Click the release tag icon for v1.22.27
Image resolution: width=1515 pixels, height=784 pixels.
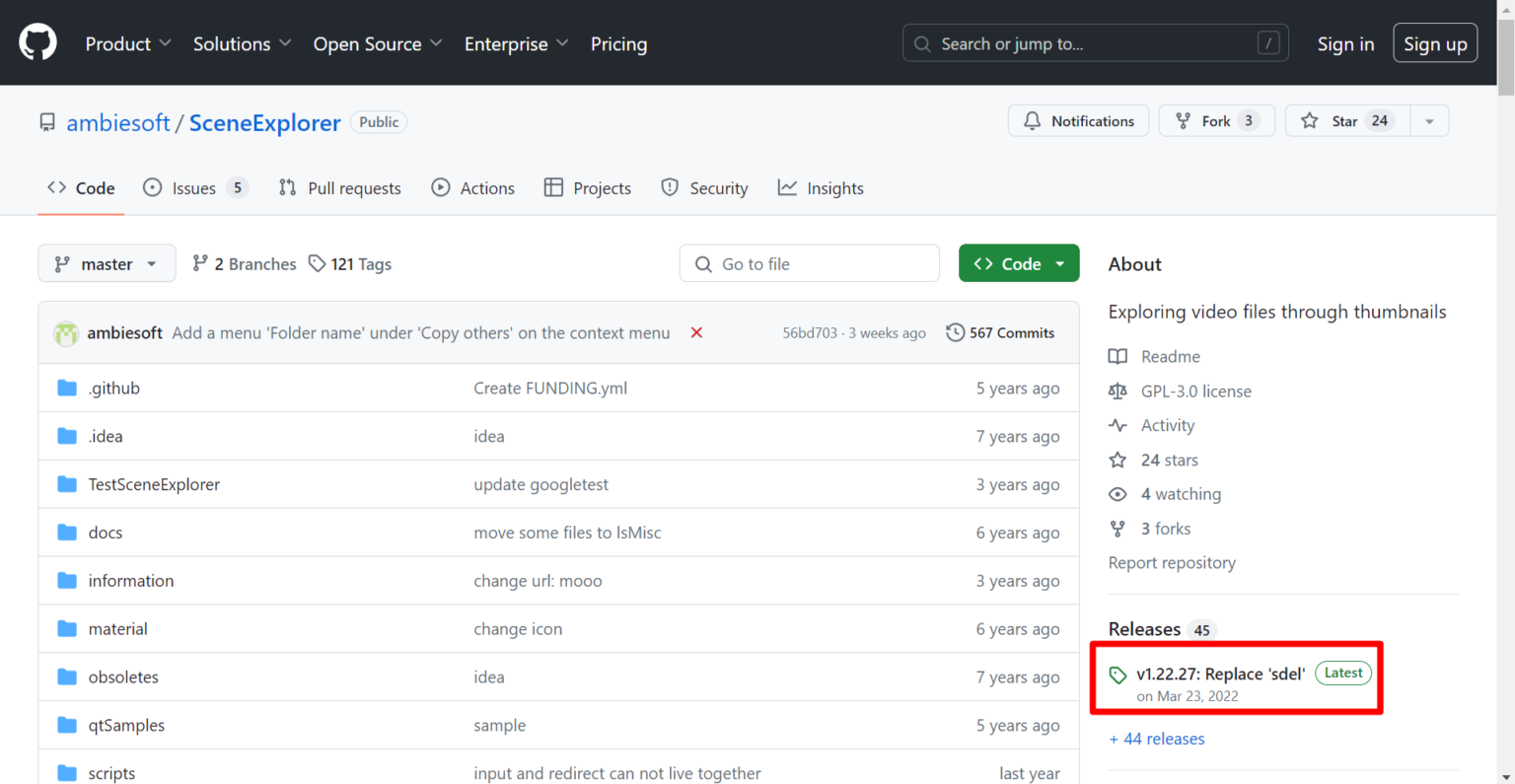(x=1118, y=676)
